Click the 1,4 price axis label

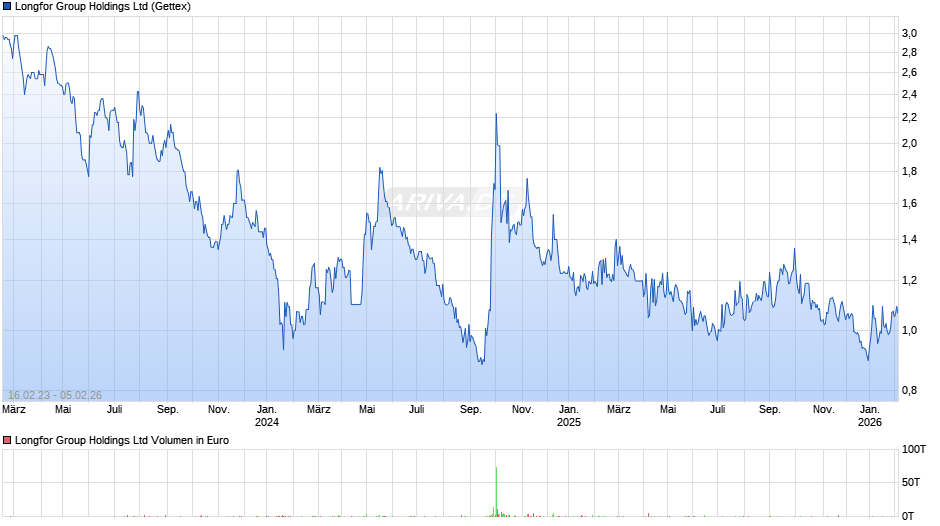tap(909, 239)
